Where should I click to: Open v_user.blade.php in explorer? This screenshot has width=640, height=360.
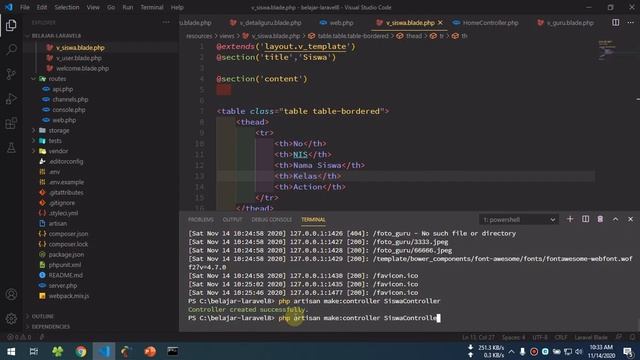[78, 58]
